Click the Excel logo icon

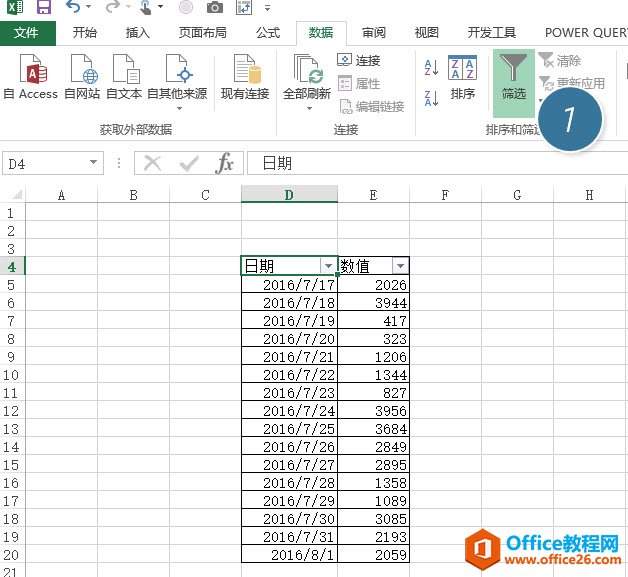point(15,7)
